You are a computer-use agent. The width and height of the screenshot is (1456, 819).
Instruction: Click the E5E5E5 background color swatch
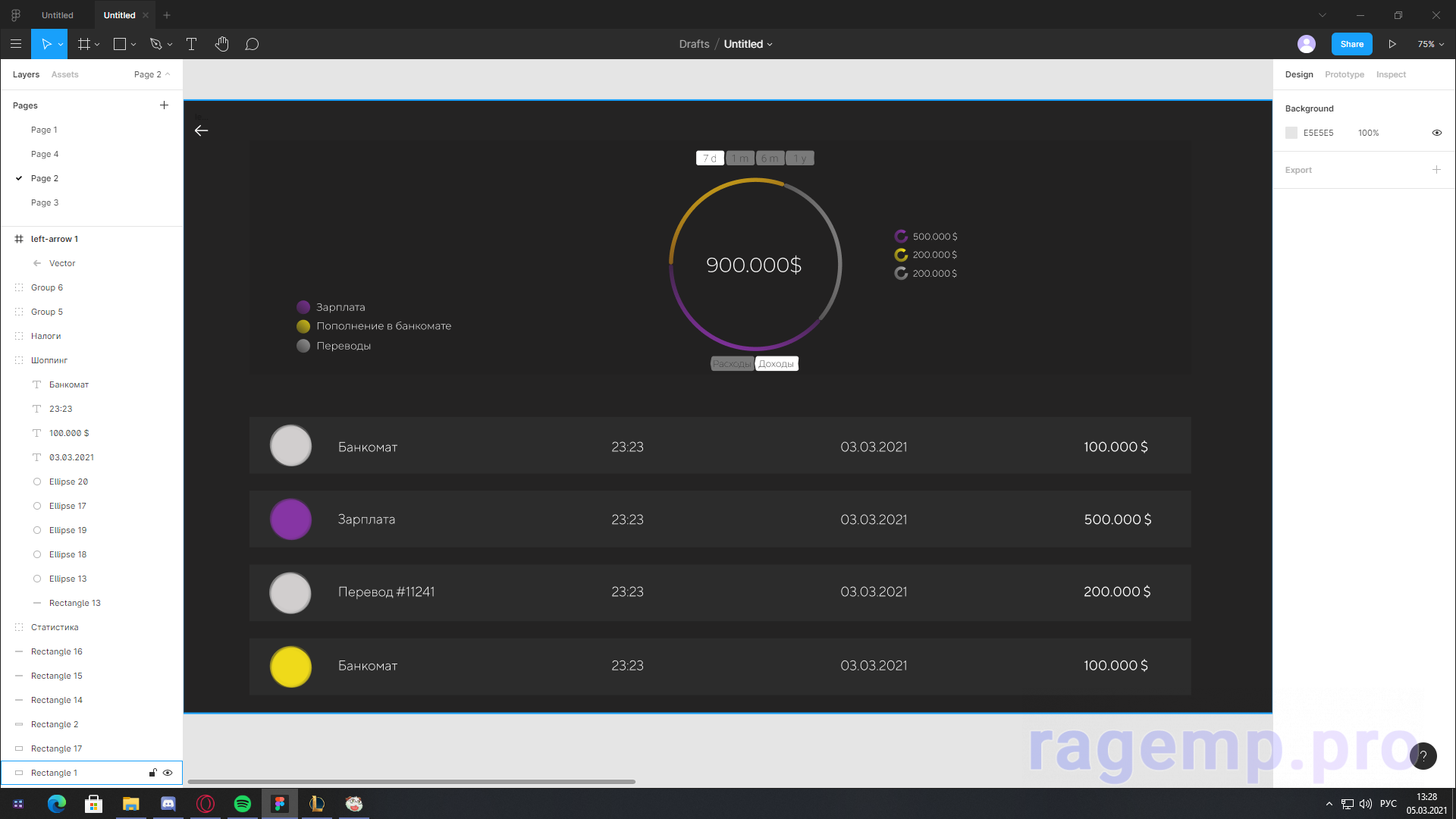coord(1291,133)
